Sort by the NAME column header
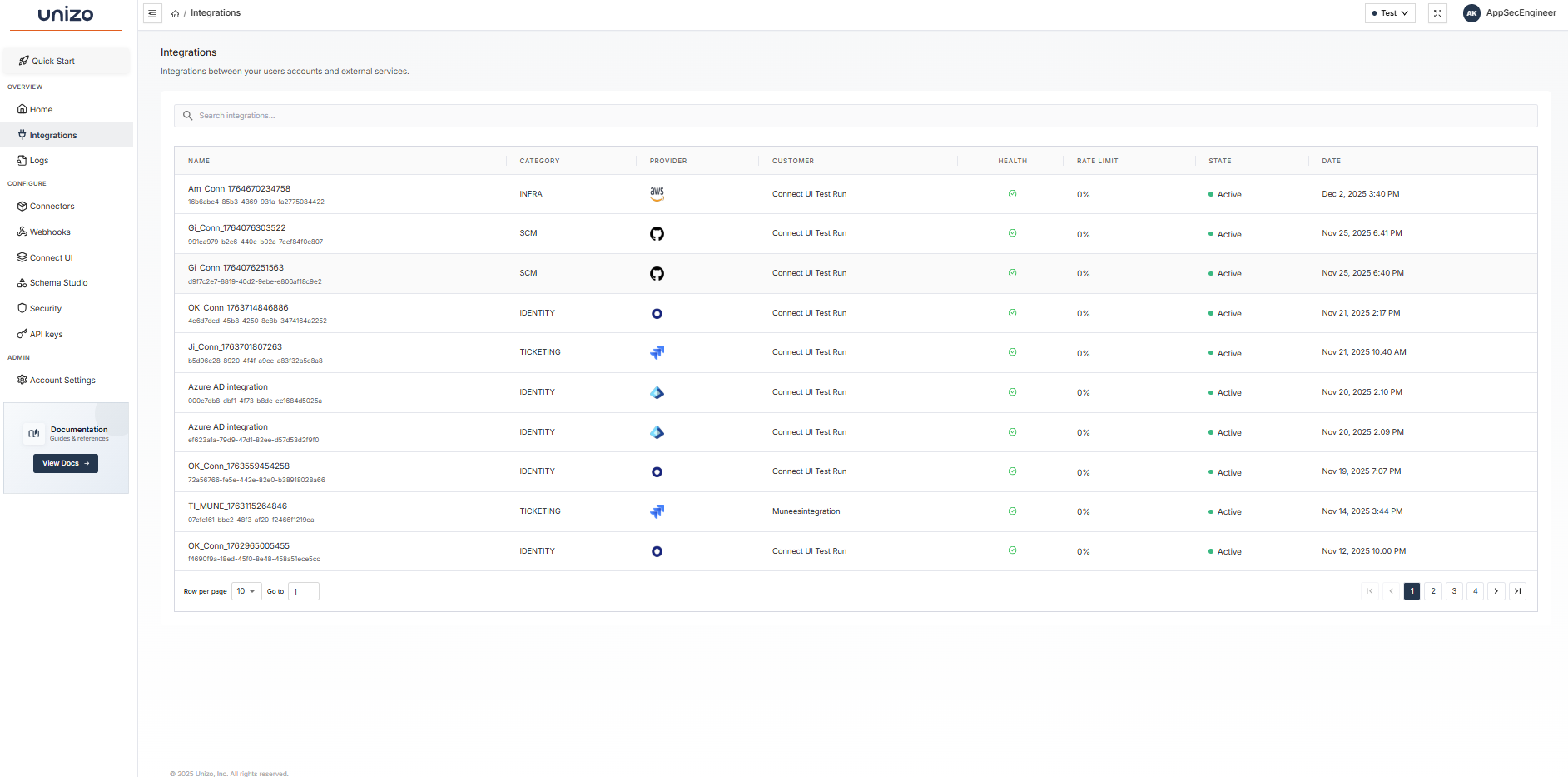 (x=199, y=161)
